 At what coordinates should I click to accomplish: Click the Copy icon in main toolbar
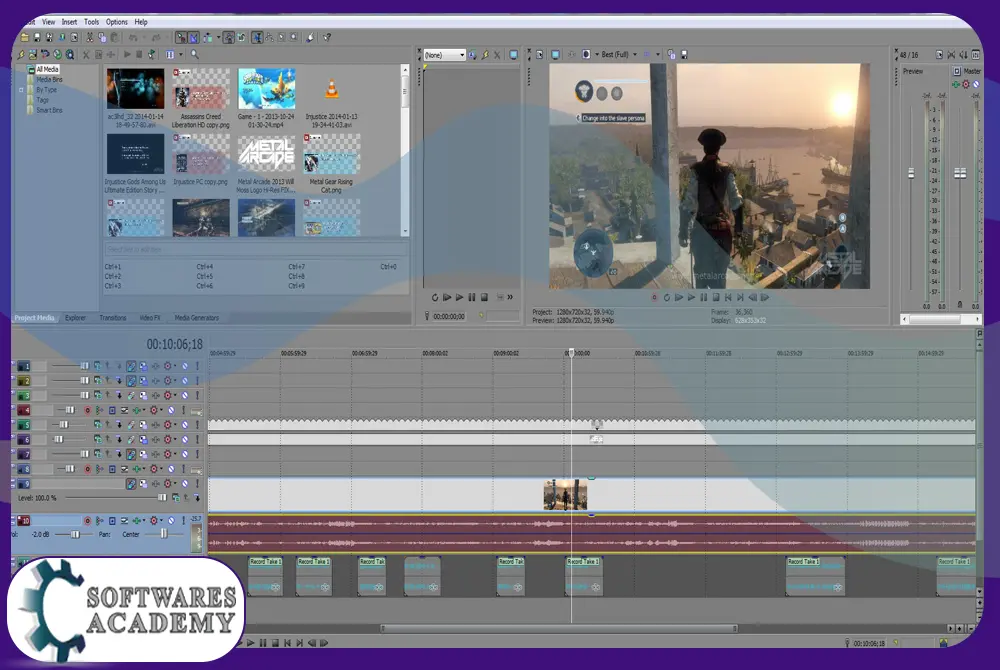pos(101,38)
